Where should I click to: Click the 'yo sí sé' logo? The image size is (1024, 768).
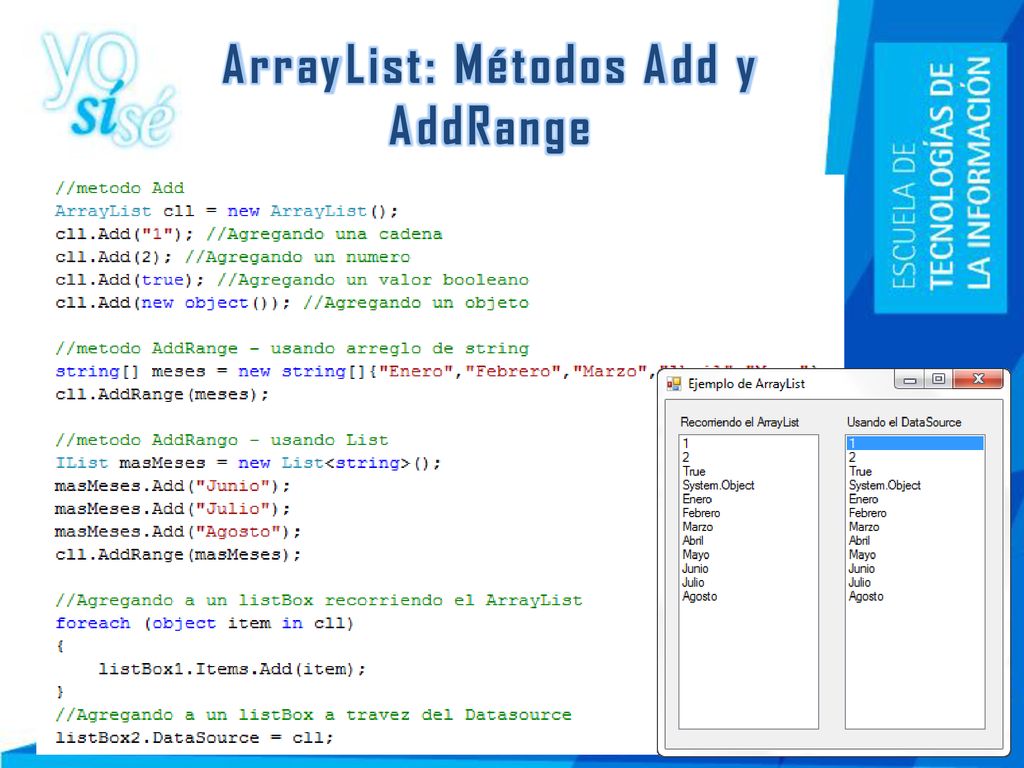click(x=108, y=88)
